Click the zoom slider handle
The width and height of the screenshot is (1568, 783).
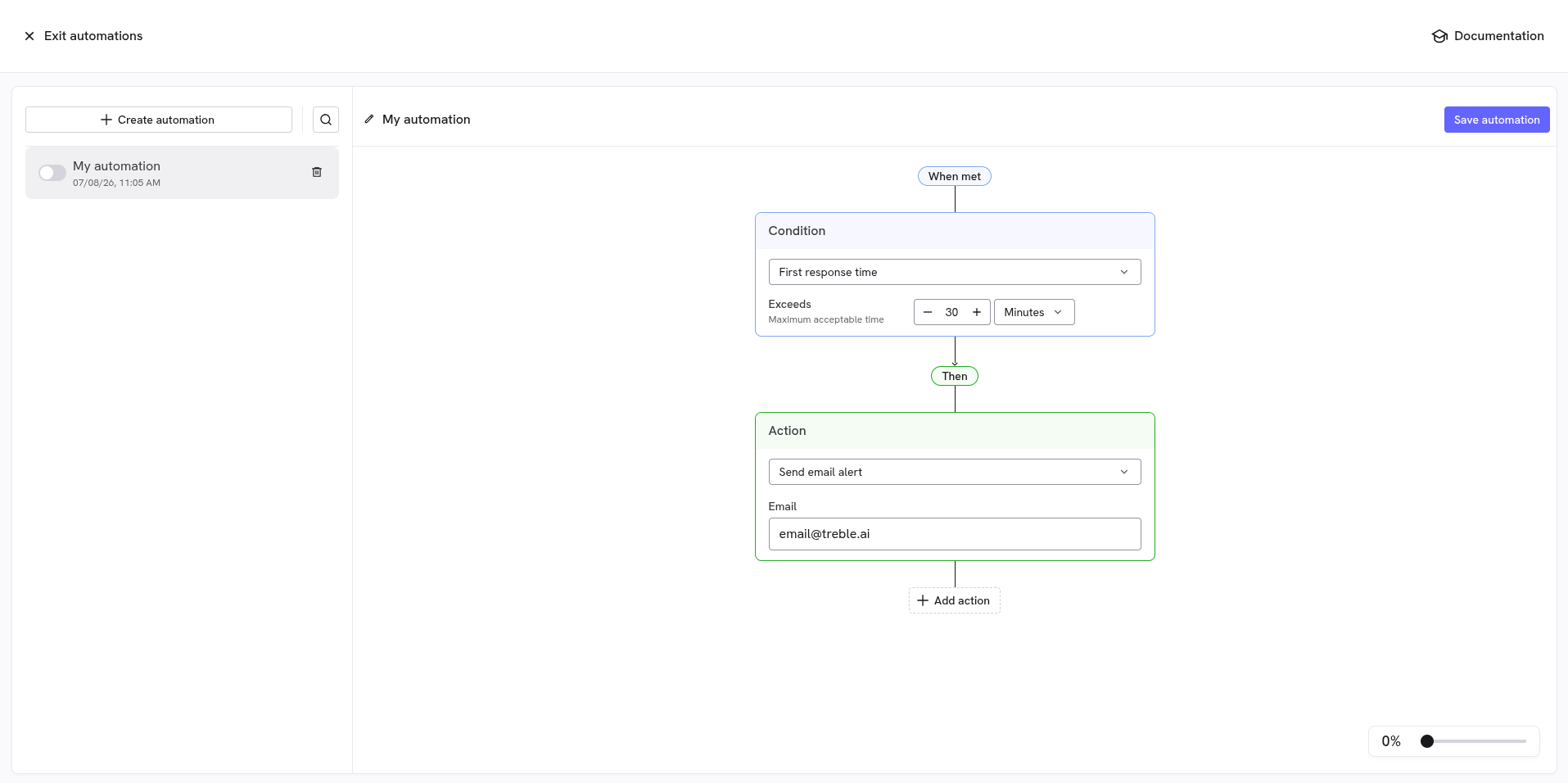pyautogui.click(x=1427, y=741)
